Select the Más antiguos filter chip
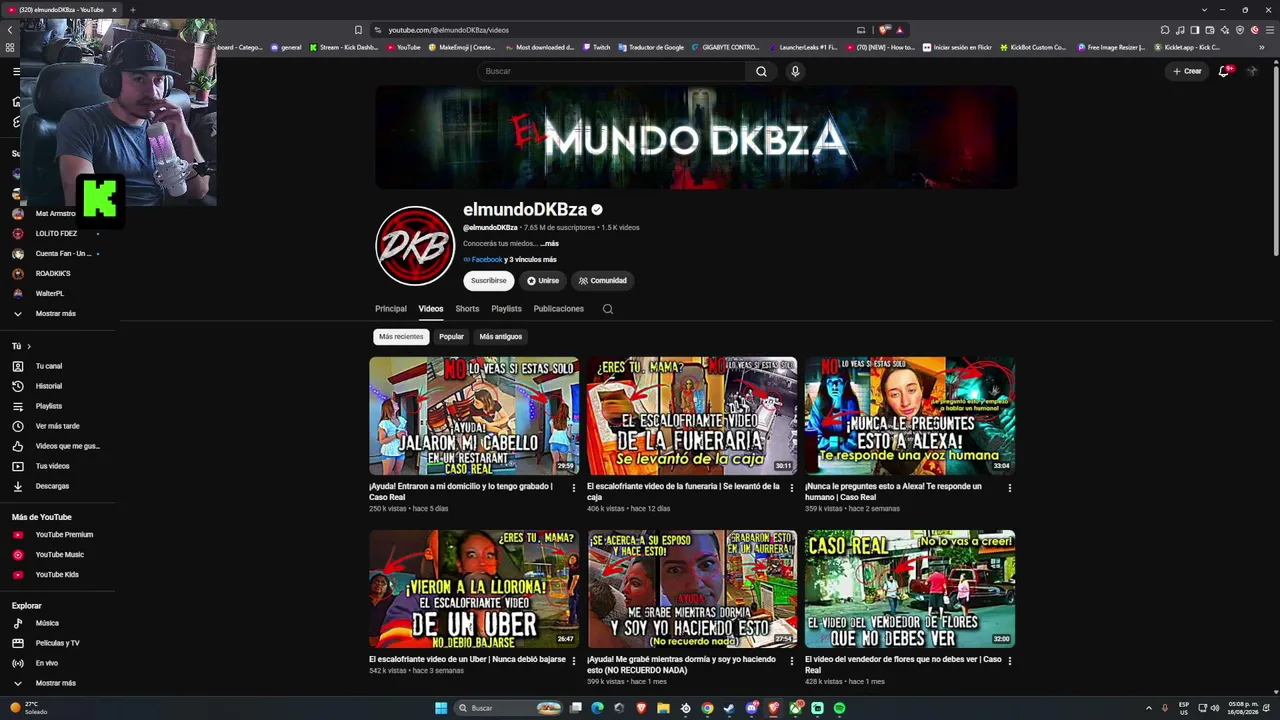Viewport: 1280px width, 720px height. (501, 337)
